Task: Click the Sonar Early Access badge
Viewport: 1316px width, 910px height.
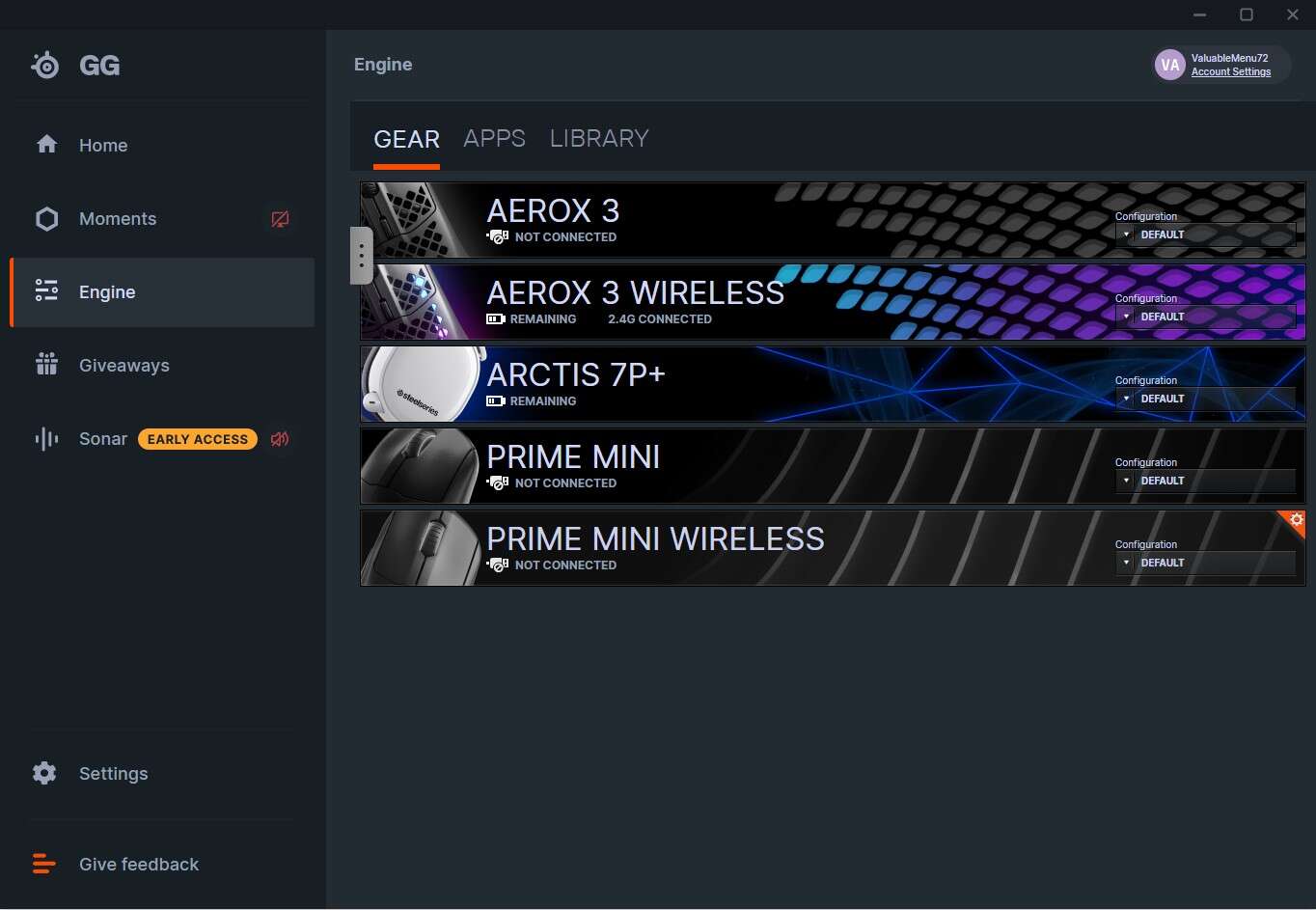Action: [198, 439]
